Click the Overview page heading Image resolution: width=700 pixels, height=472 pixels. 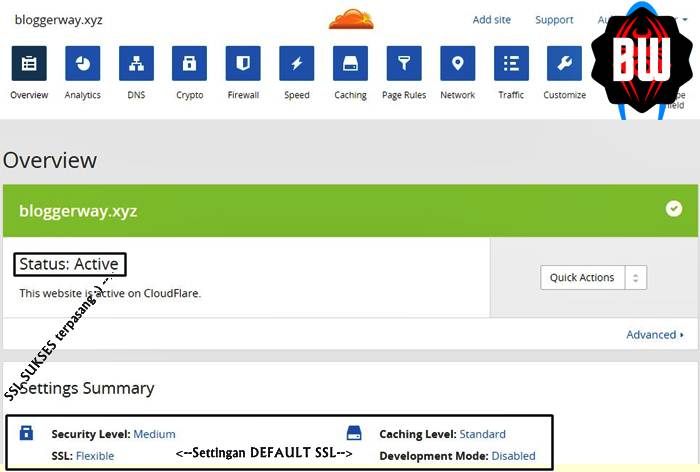[50, 160]
